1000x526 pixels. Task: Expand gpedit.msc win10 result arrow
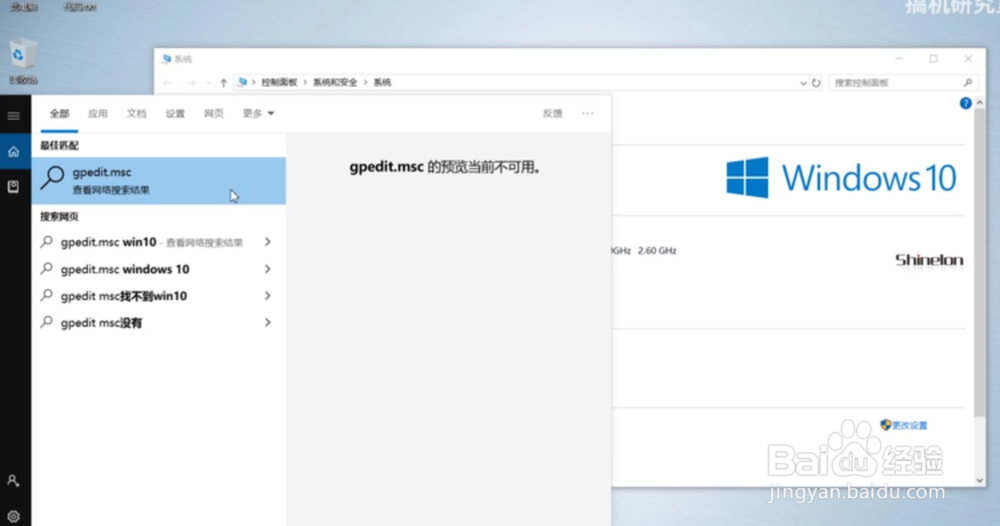click(x=268, y=242)
